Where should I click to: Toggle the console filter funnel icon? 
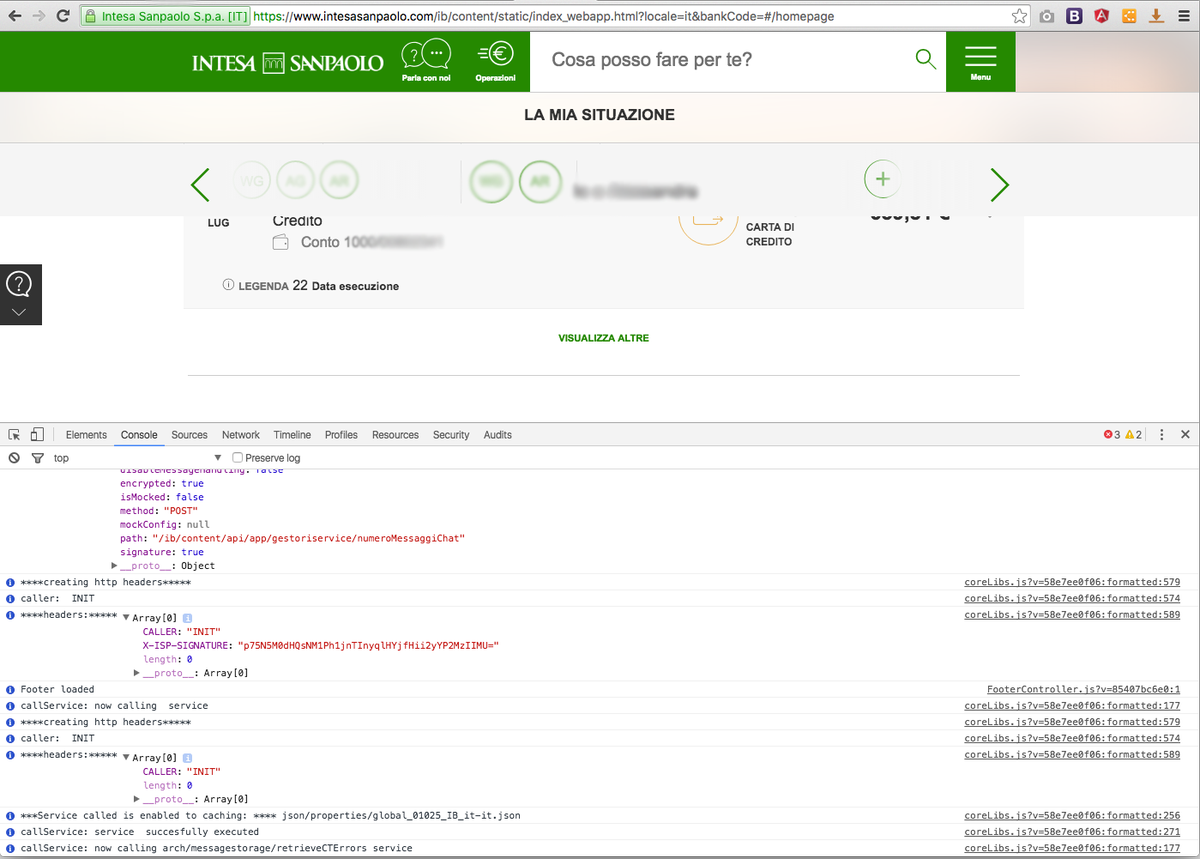coord(37,458)
